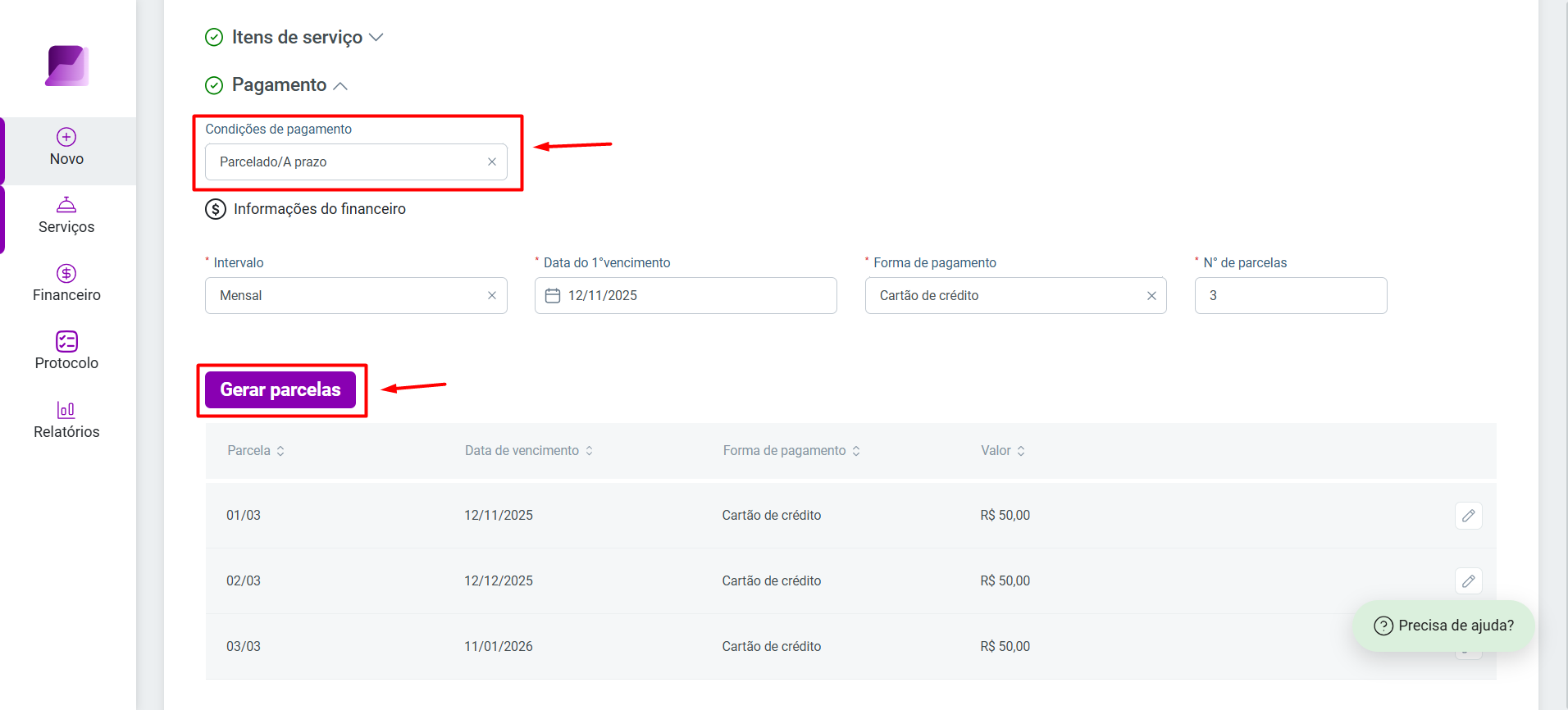The width and height of the screenshot is (1568, 710).
Task: Select the 03/03 parcela cell
Action: (244, 647)
